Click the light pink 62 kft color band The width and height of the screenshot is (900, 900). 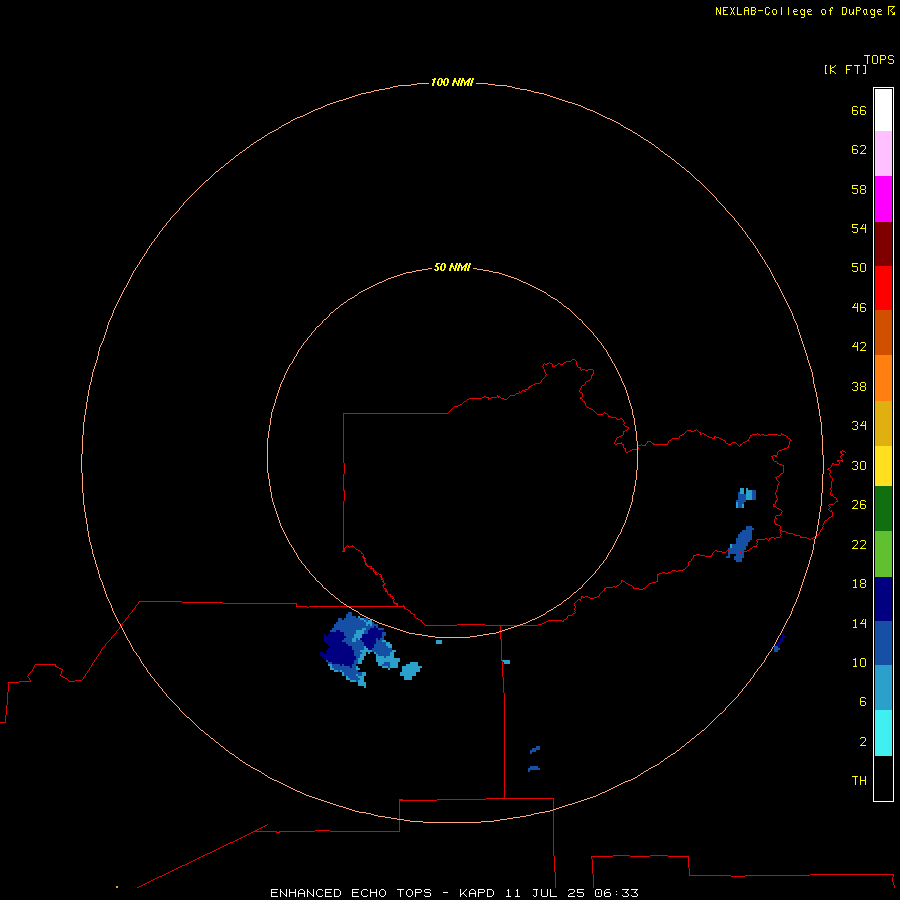click(883, 153)
